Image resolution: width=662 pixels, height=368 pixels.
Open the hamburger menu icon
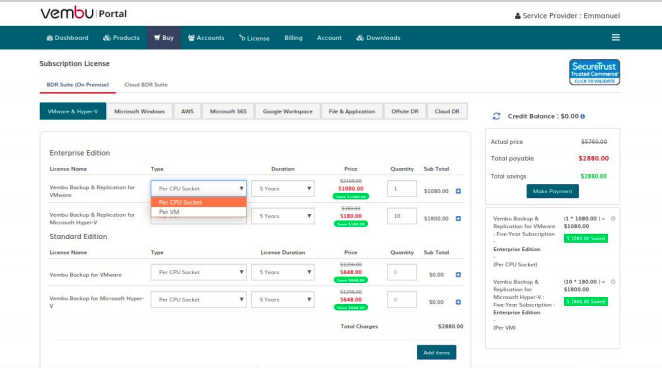click(x=616, y=38)
